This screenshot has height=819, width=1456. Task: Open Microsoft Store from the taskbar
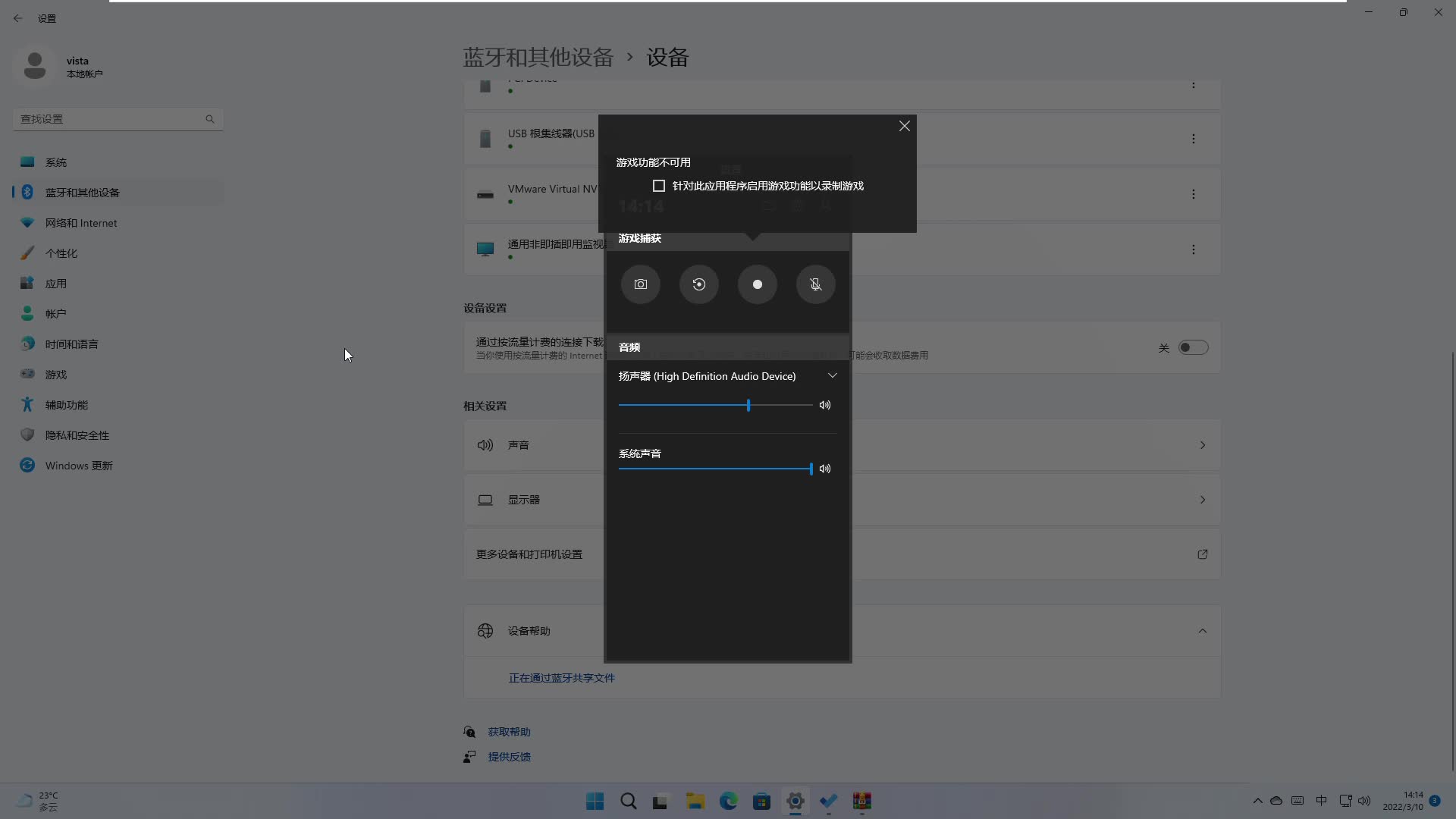click(762, 801)
